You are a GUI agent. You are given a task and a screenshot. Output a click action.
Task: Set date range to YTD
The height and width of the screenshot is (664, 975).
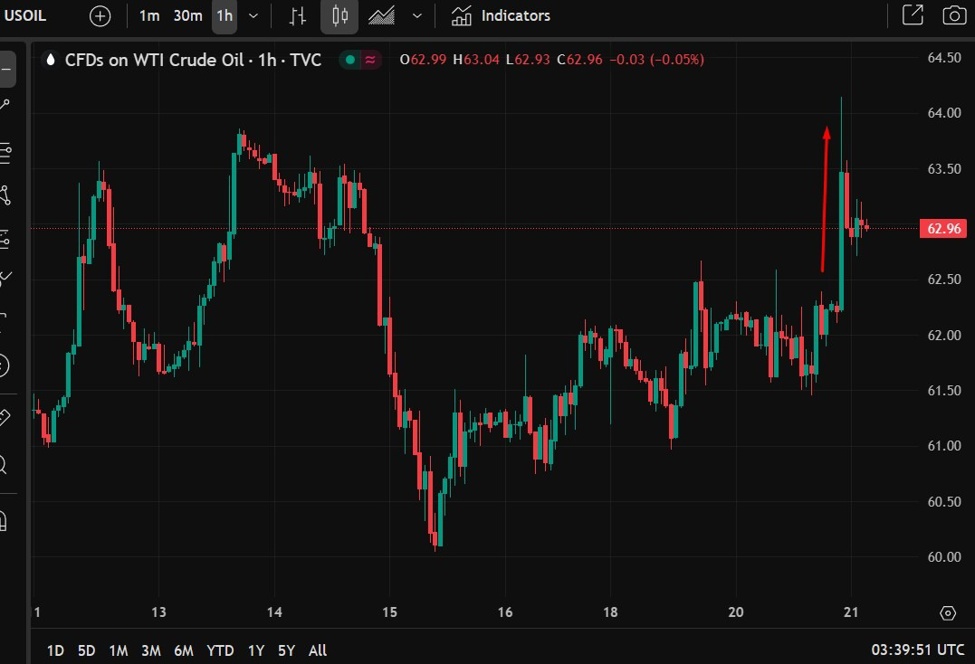click(220, 650)
